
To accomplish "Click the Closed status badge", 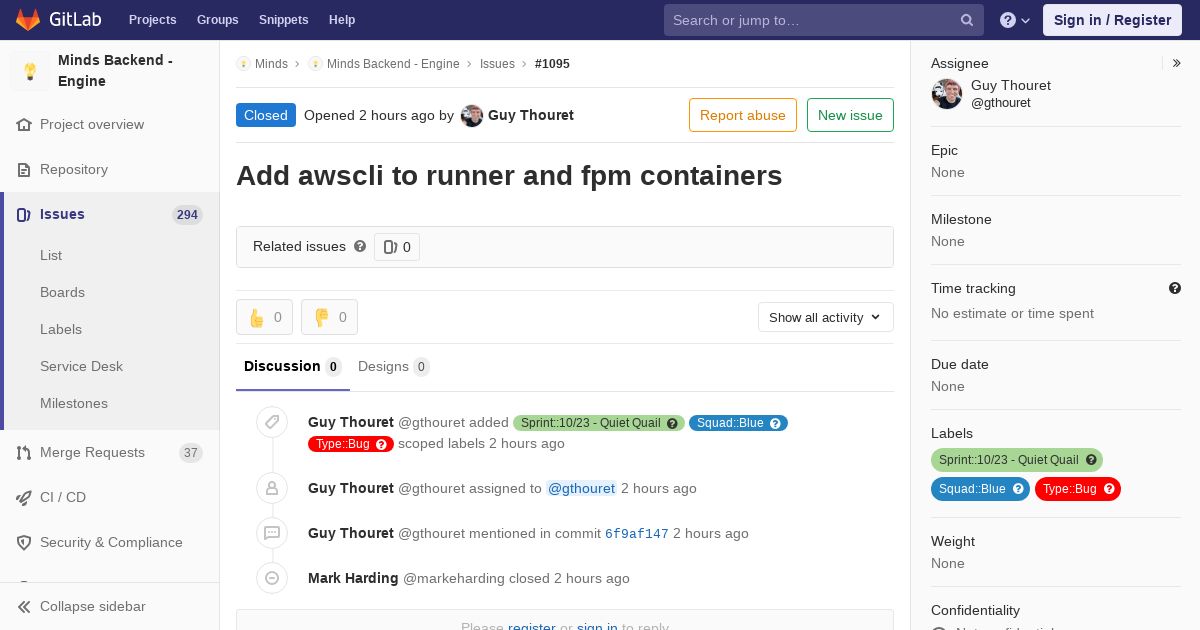I will point(266,115).
